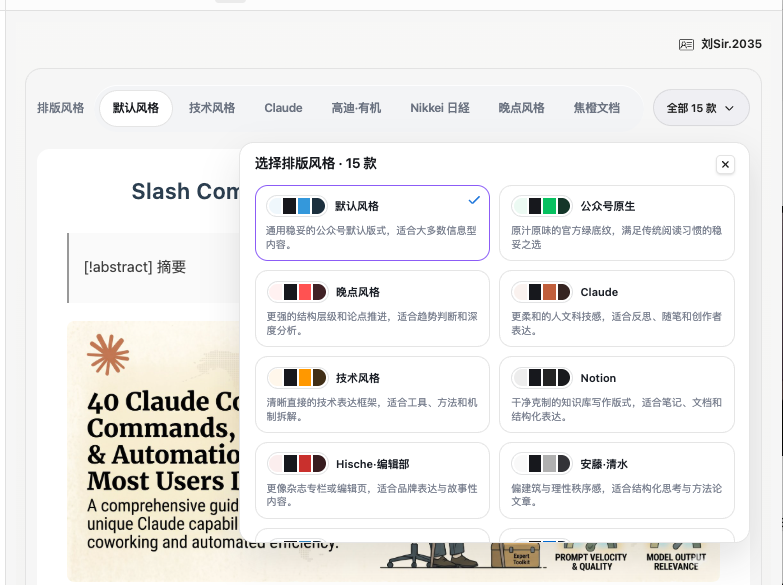Click the 选择排版风格 · 15 款 heading
The height and width of the screenshot is (585, 783).
[x=316, y=163]
